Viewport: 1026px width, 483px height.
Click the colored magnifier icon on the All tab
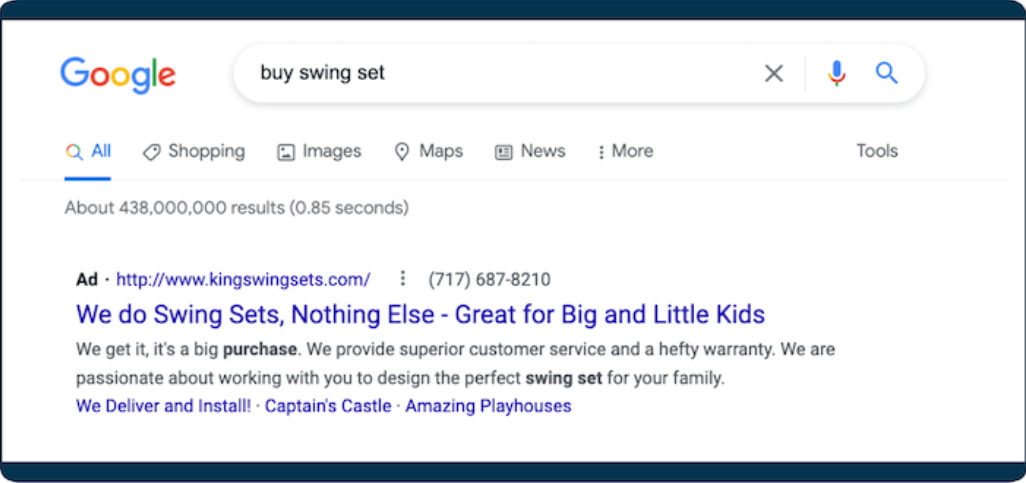coord(74,152)
